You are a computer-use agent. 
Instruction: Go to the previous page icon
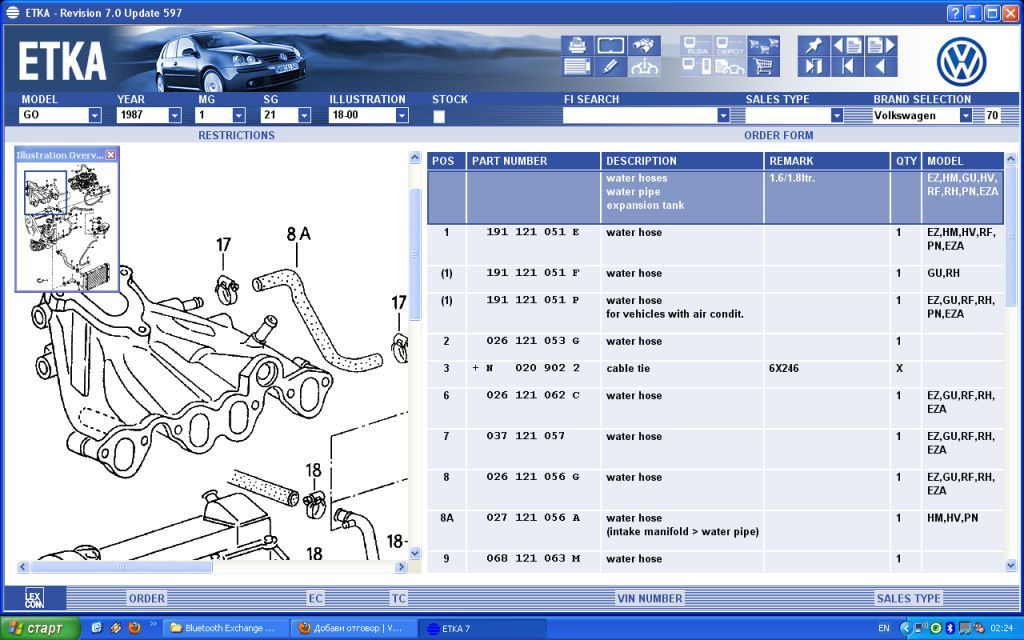tap(847, 46)
